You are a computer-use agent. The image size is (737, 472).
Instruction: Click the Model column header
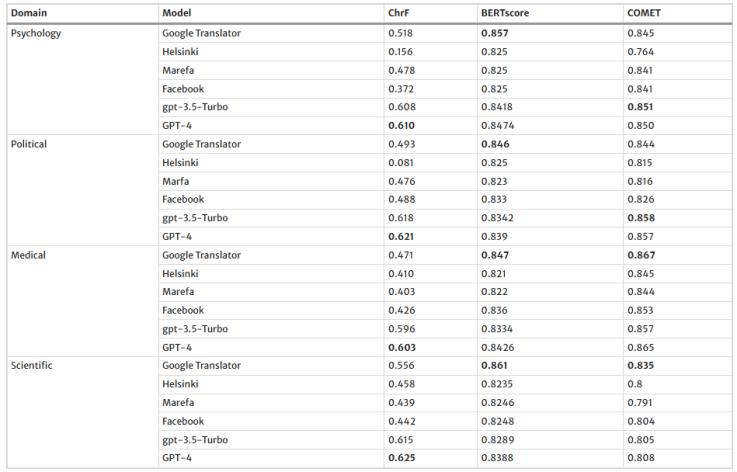pyautogui.click(x=176, y=13)
